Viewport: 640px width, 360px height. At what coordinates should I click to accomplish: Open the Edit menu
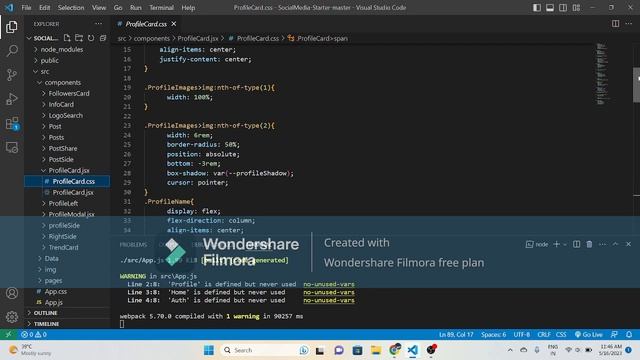(44, 7)
